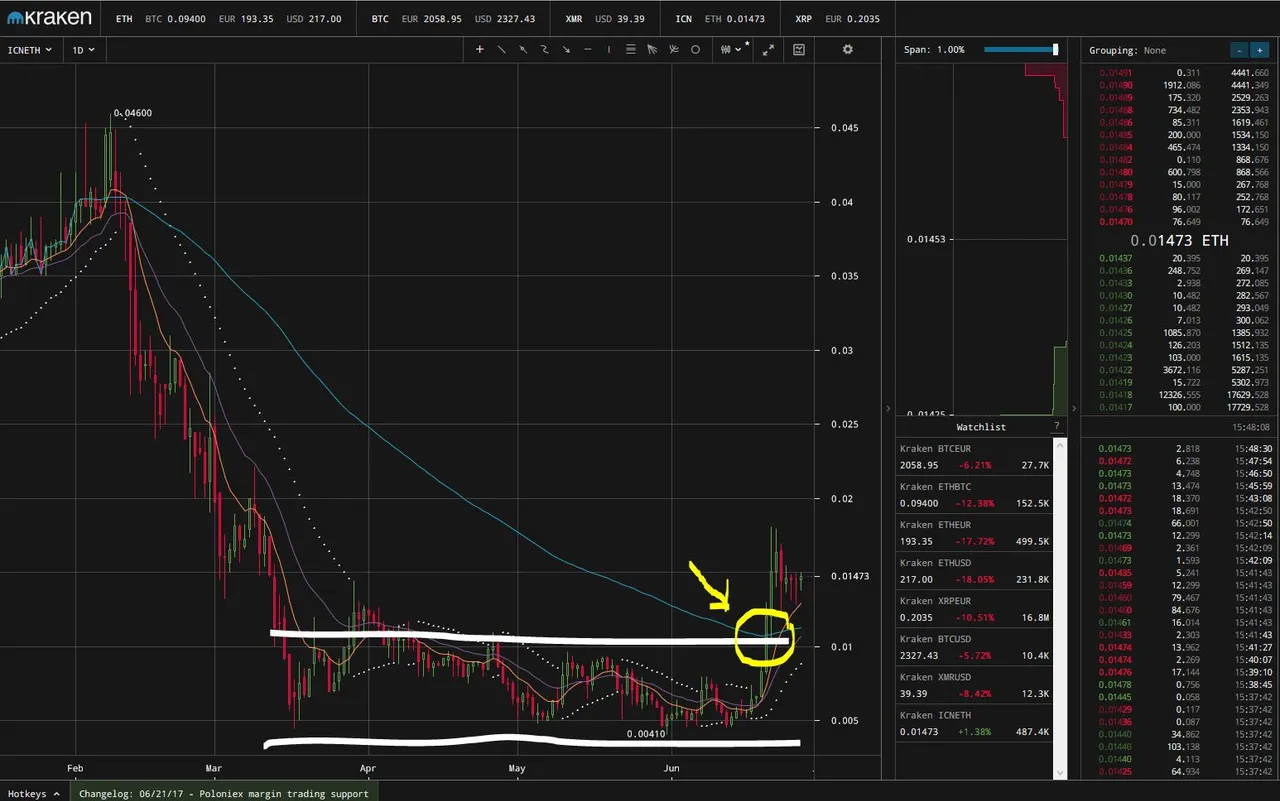Open Kraken BTCEUR from watchlist
1280x801 pixels.
975,456
